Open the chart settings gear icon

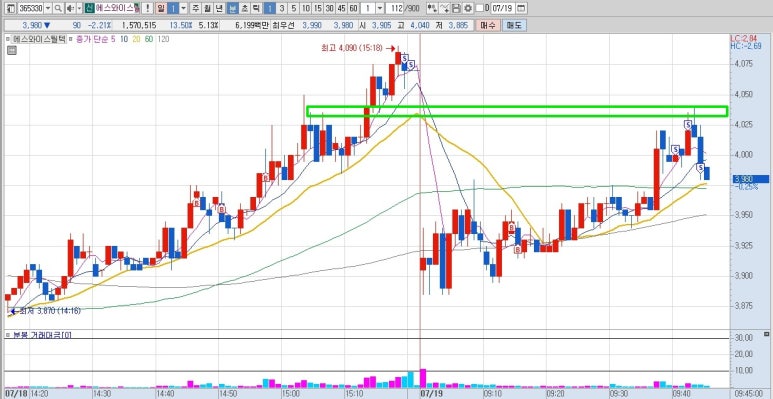click(x=468, y=8)
